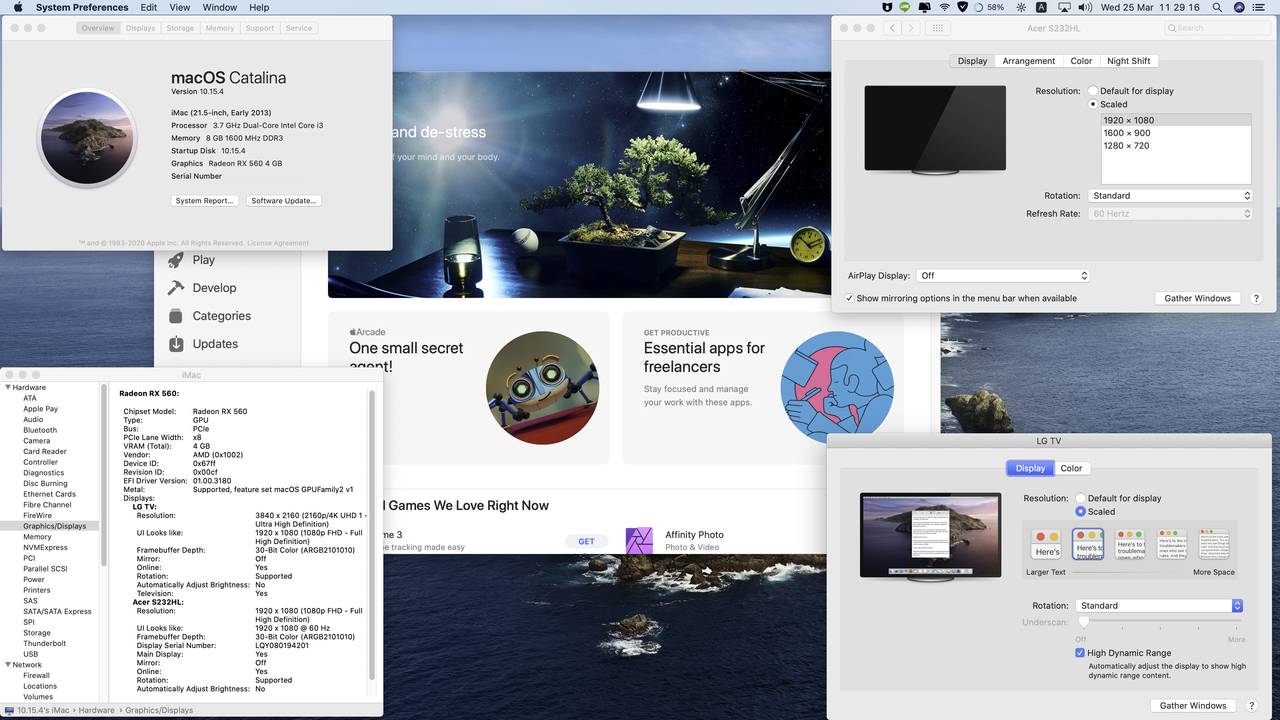Choose the middle scaled resolution thumbnail

pos(1130,545)
